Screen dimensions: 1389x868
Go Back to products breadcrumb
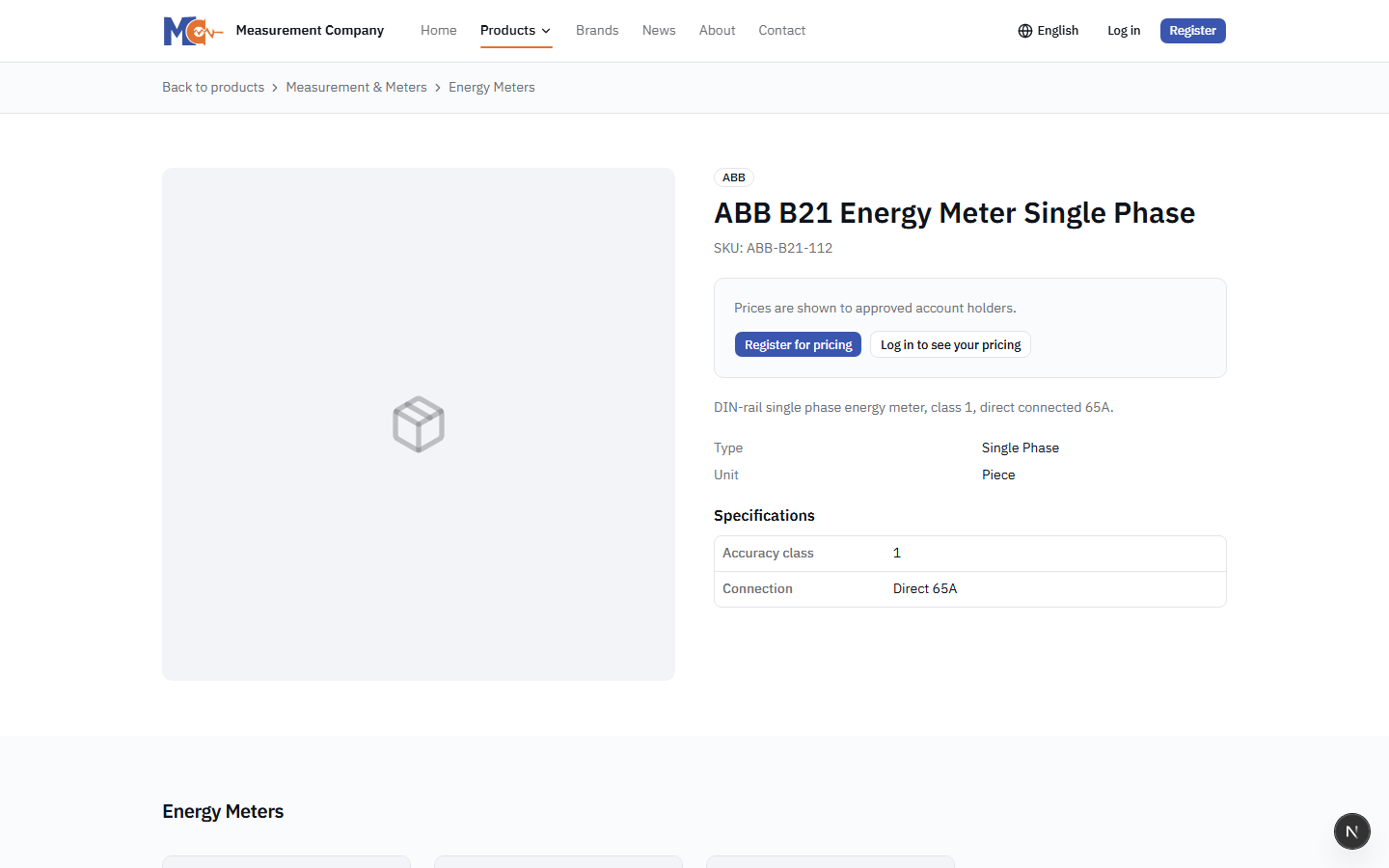[x=213, y=87]
